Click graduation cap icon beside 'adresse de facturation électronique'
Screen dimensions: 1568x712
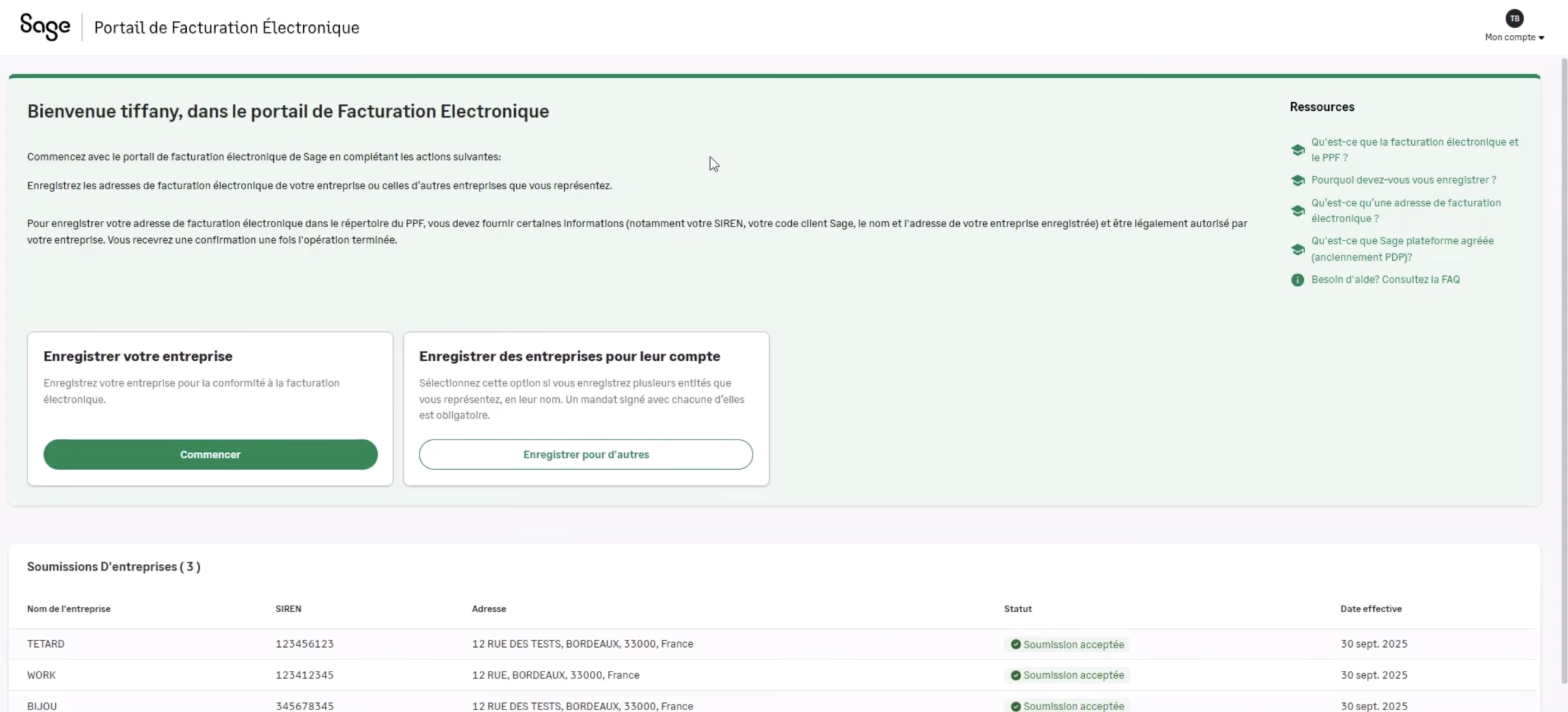(1297, 211)
